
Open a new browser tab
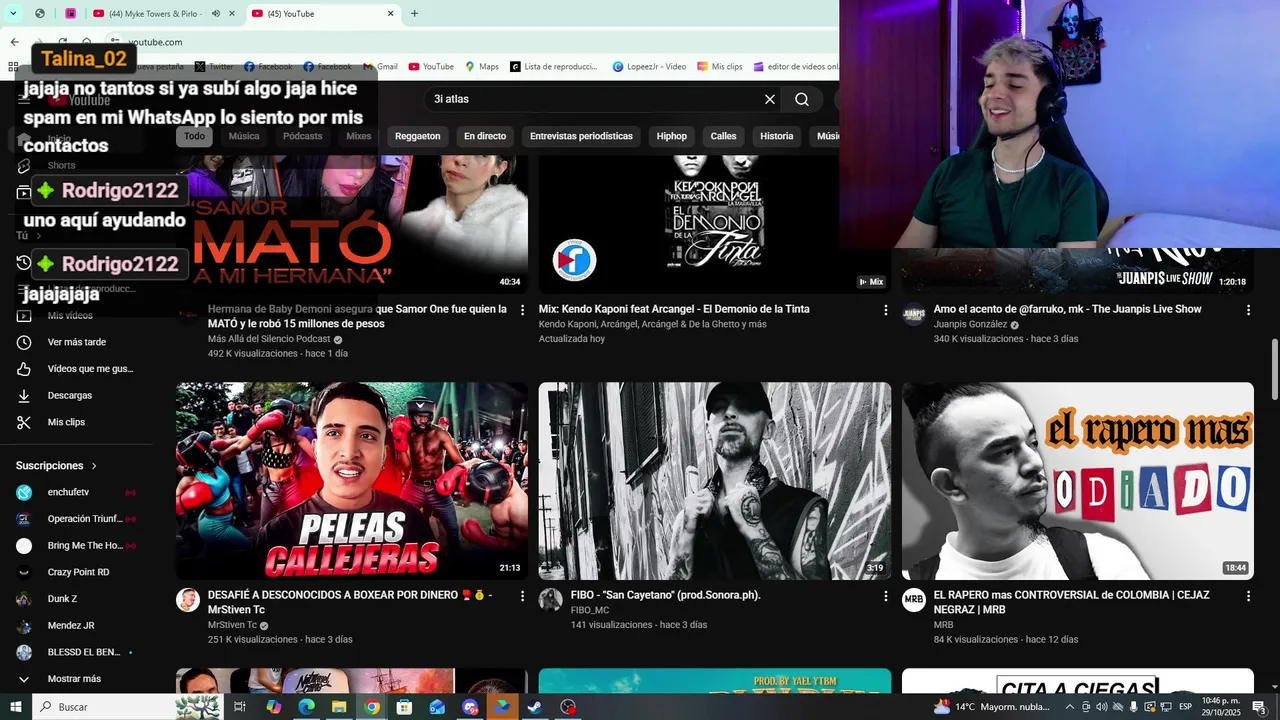point(414,13)
